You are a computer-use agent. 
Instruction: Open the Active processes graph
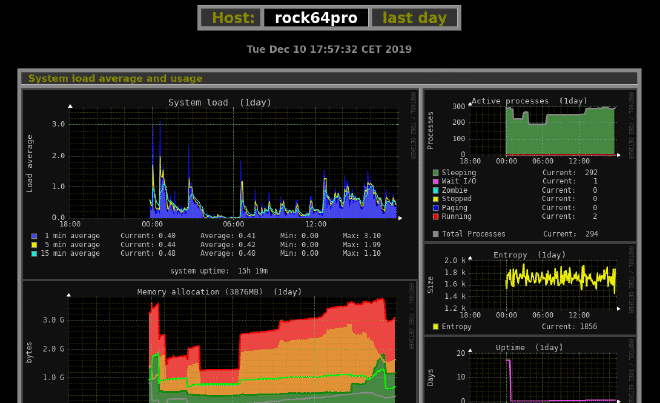[x=530, y=165]
